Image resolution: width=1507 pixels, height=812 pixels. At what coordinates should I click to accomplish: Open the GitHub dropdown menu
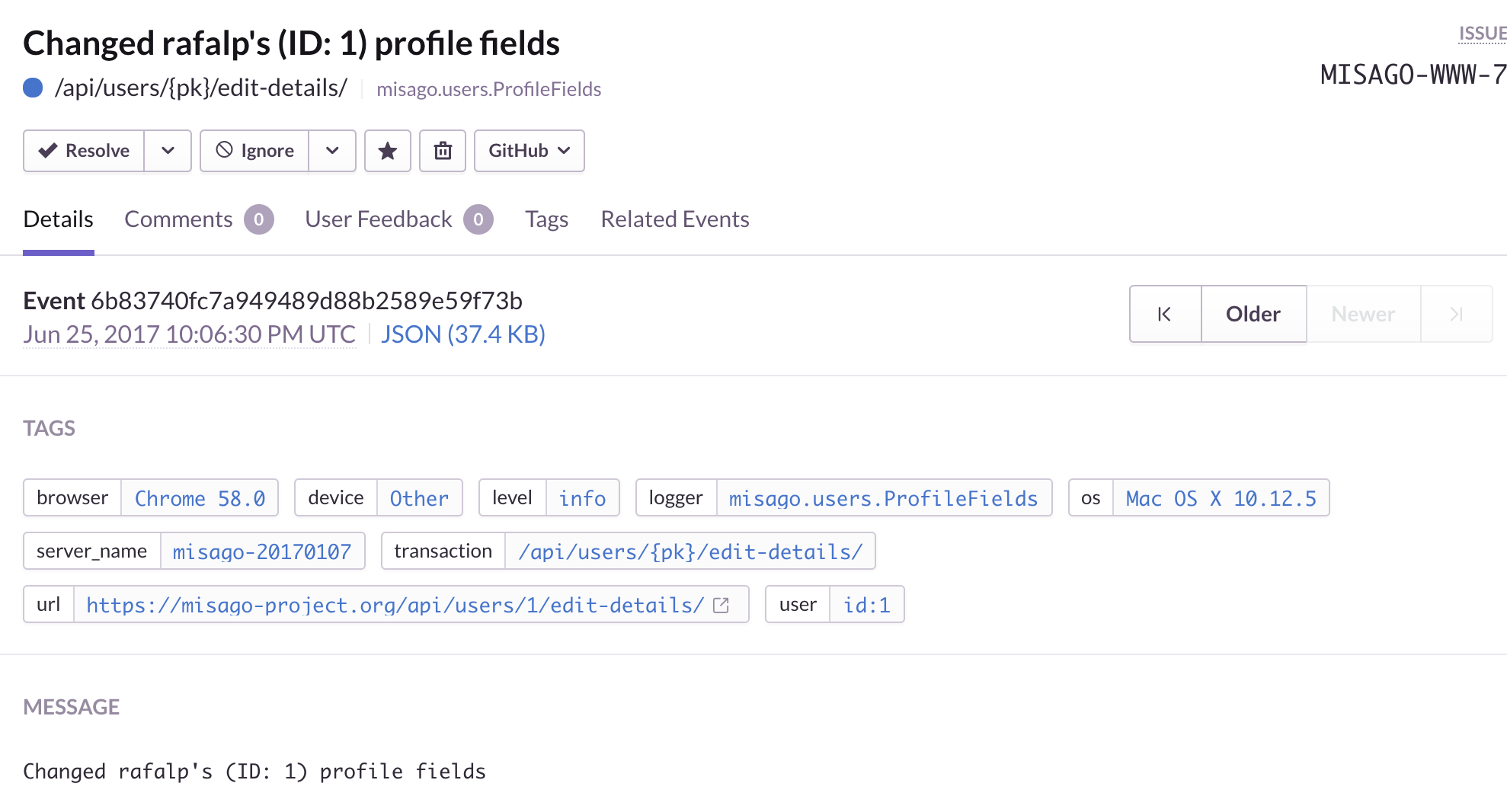529,151
